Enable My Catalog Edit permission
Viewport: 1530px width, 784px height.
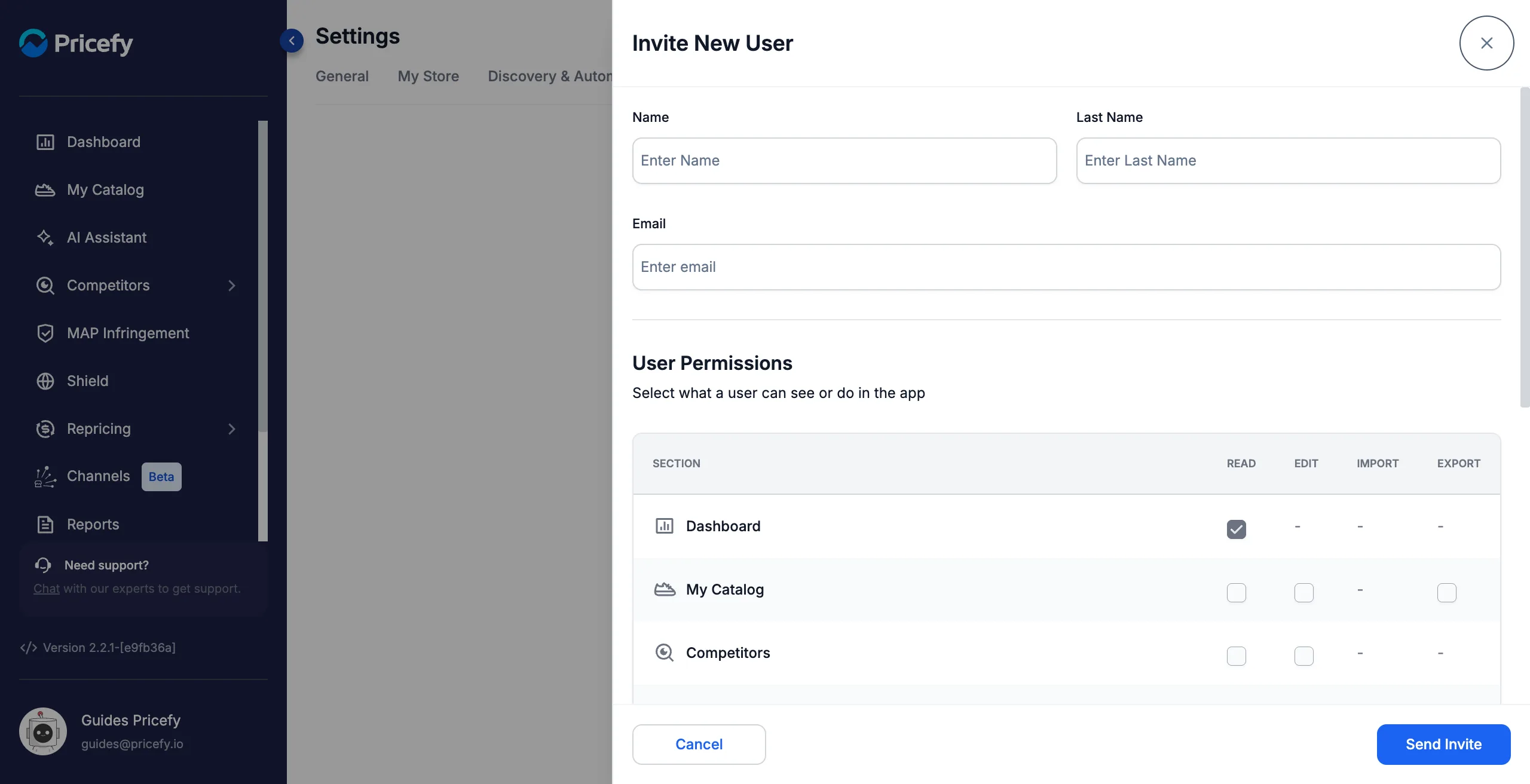point(1304,593)
